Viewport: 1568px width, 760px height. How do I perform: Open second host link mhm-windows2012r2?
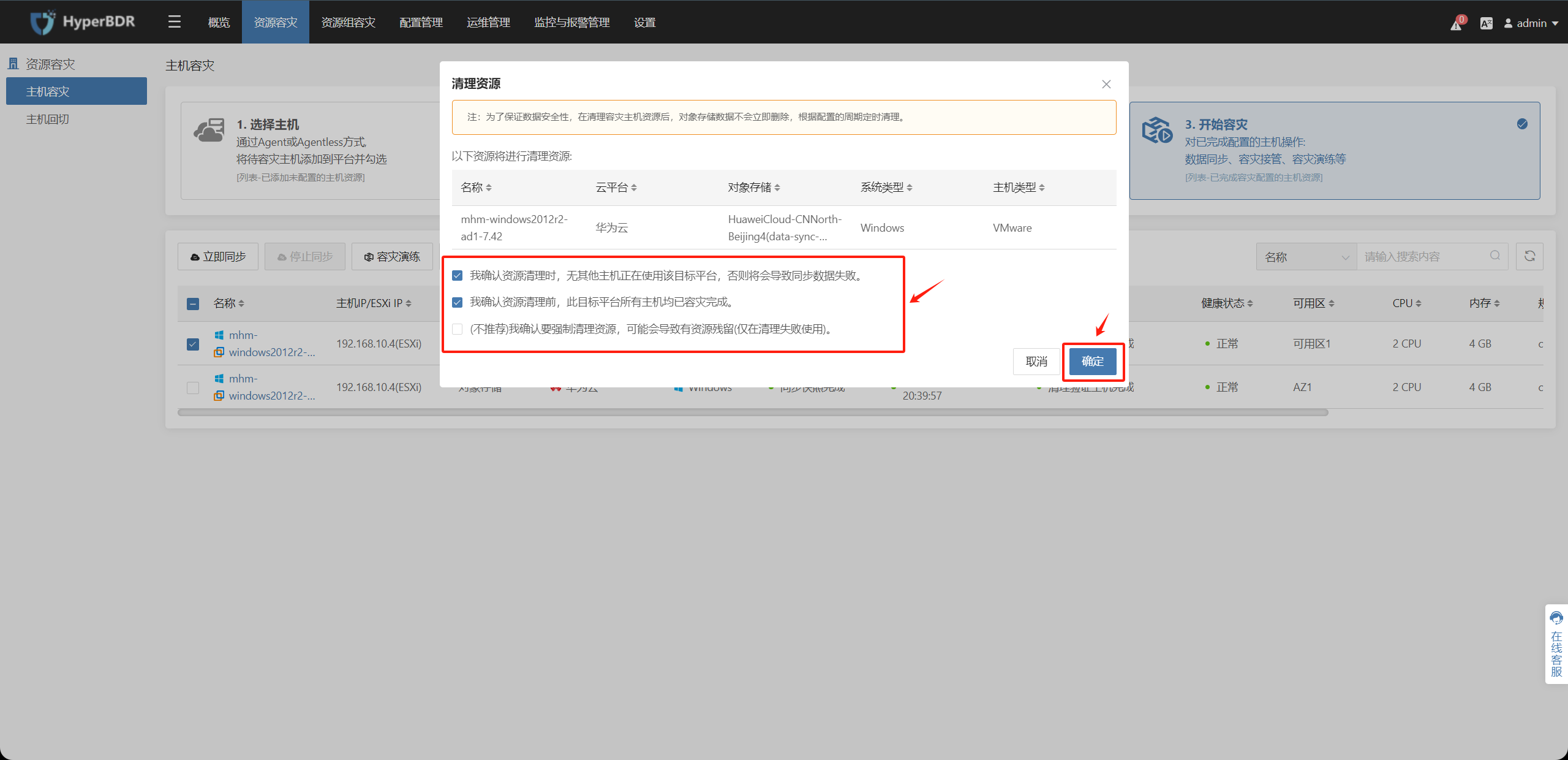pos(272,387)
